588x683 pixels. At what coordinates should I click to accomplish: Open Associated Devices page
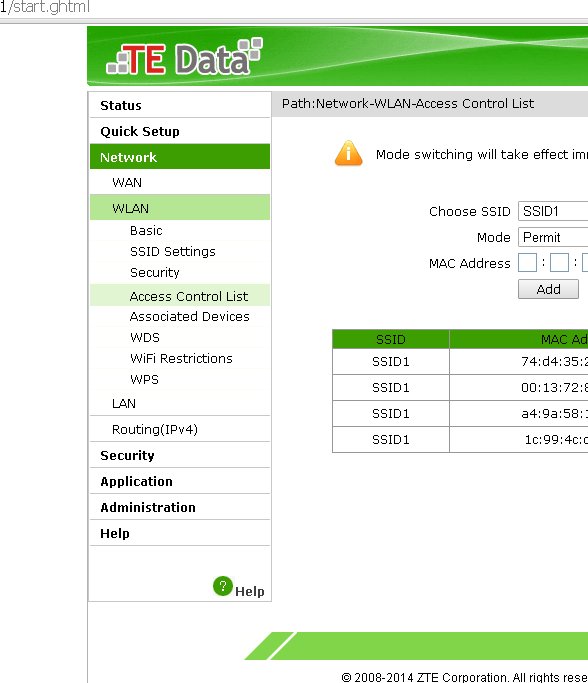[x=189, y=316]
